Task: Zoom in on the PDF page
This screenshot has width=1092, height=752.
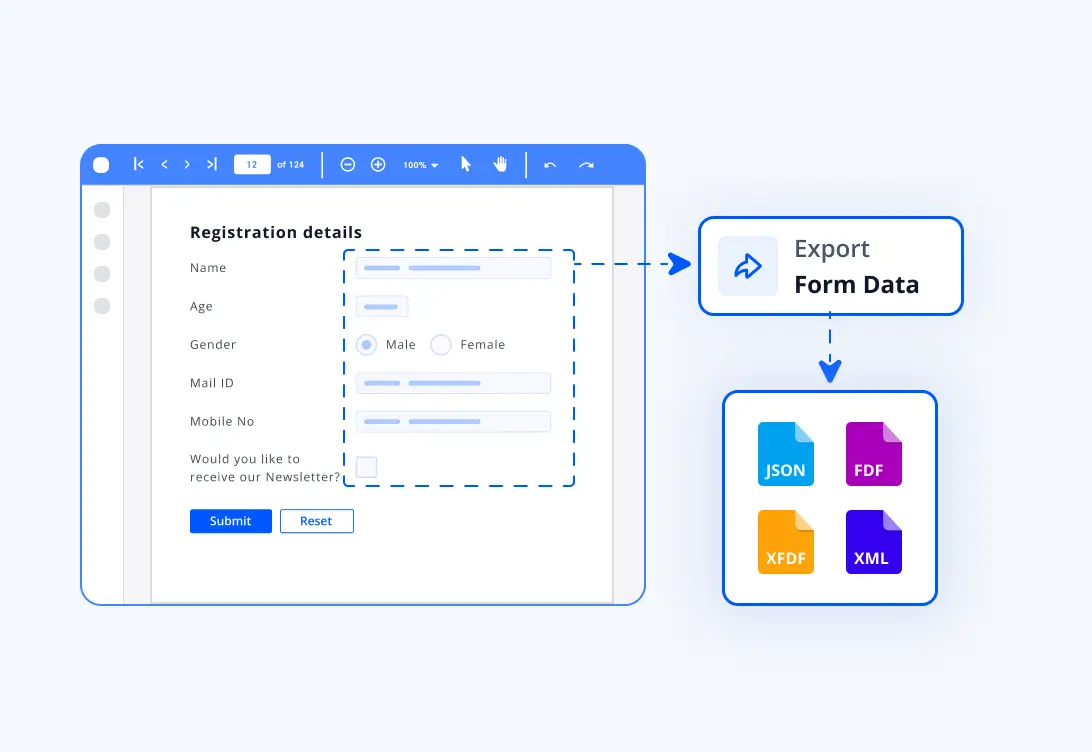Action: tap(378, 164)
